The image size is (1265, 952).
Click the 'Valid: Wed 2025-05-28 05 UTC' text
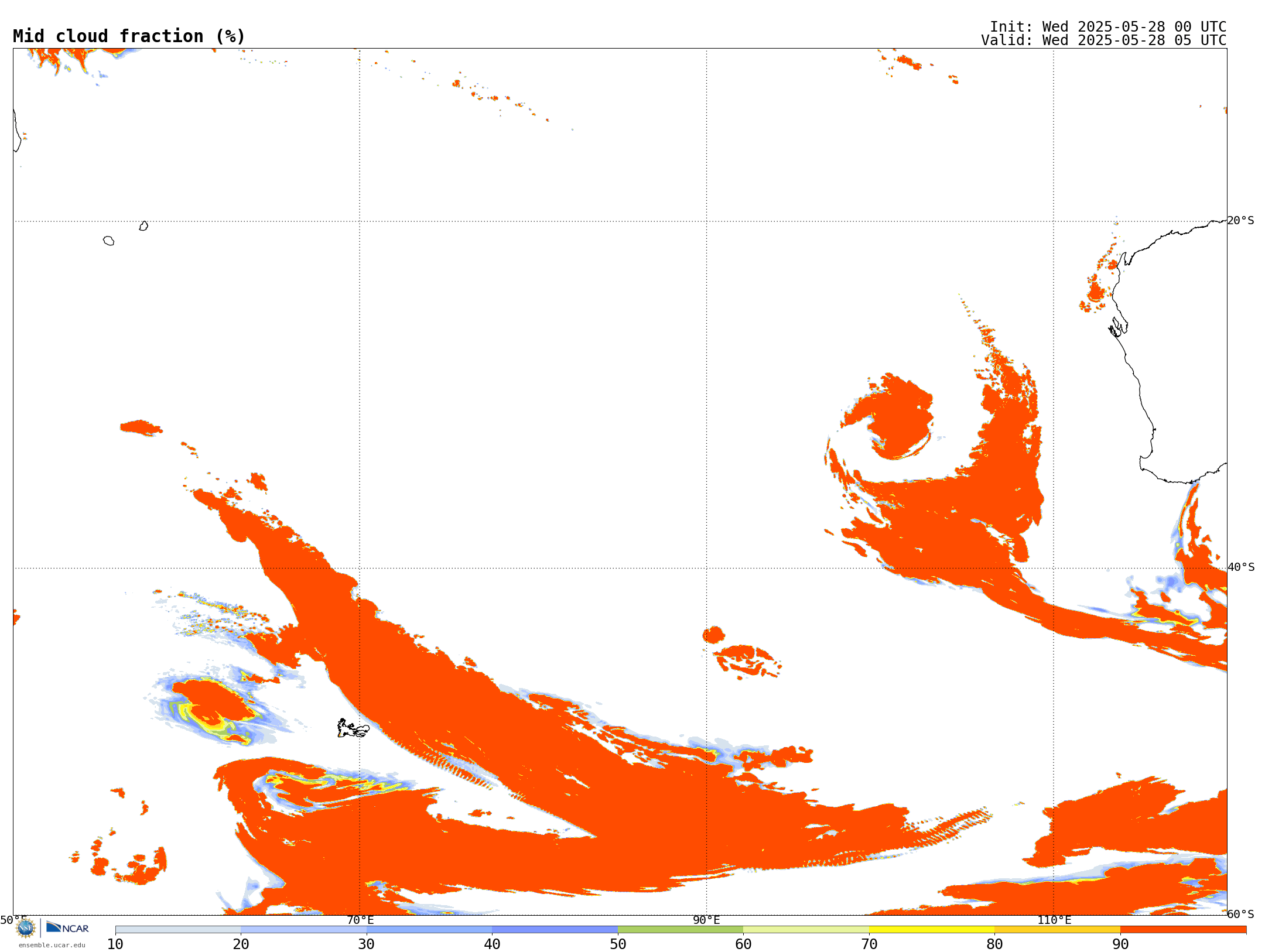pyautogui.click(x=1103, y=40)
